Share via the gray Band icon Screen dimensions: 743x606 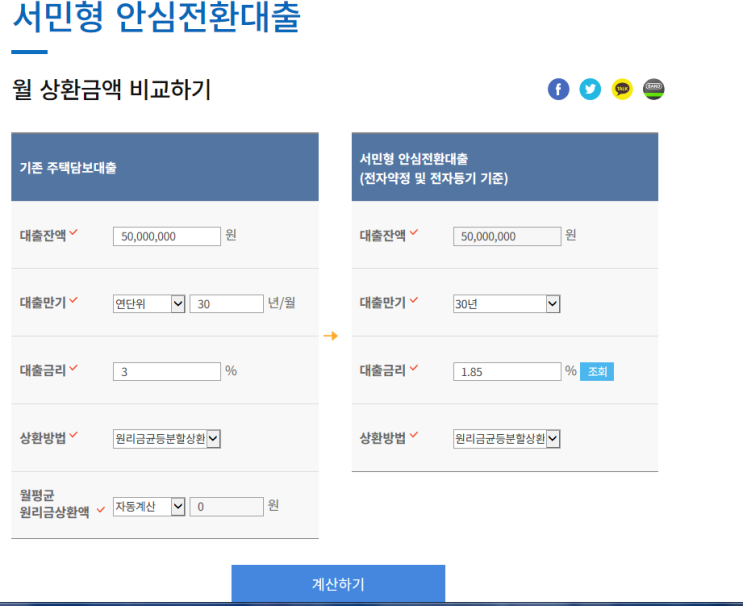[653, 89]
